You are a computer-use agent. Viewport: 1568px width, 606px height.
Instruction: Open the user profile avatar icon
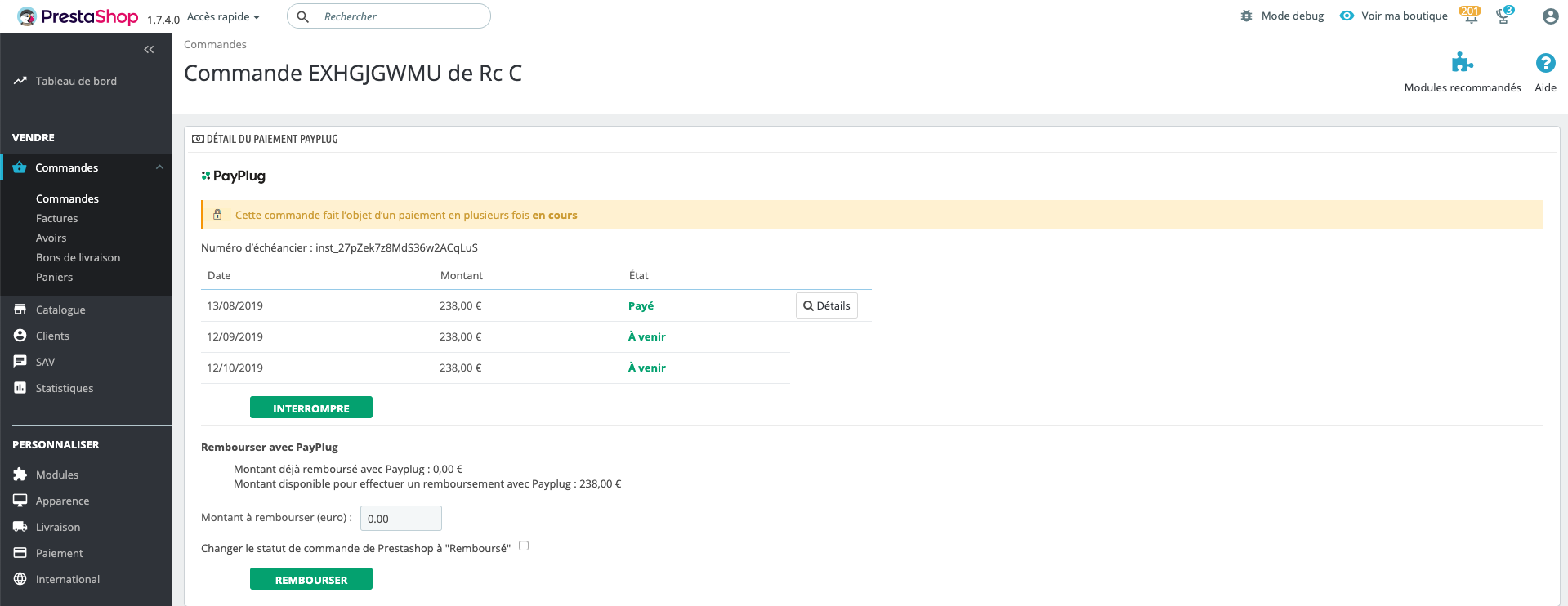click(x=1550, y=16)
